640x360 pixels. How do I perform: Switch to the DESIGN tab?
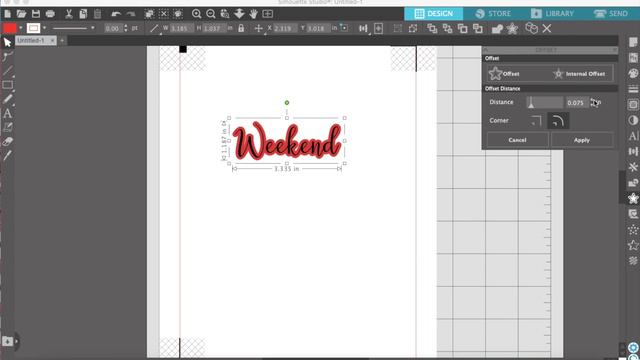pyautogui.click(x=433, y=13)
